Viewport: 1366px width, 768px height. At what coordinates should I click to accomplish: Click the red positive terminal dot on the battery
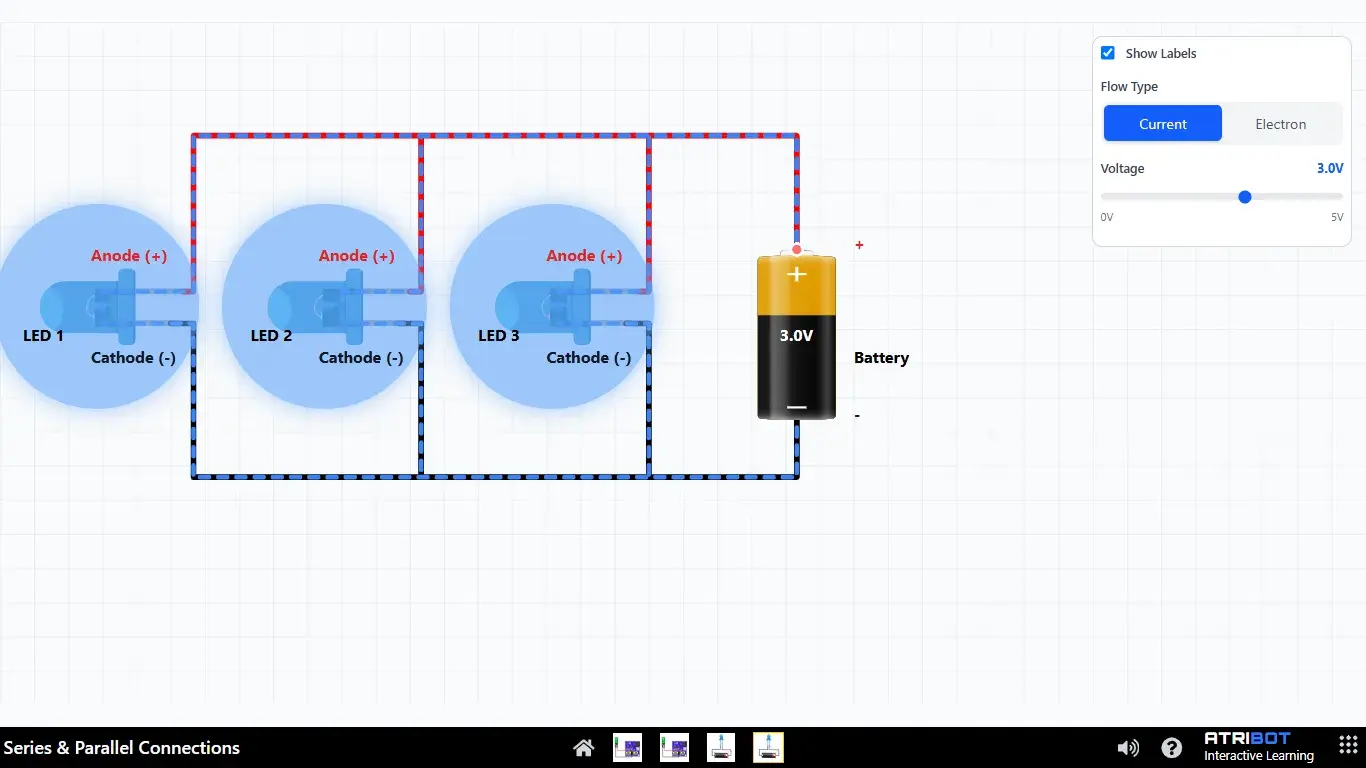click(797, 250)
